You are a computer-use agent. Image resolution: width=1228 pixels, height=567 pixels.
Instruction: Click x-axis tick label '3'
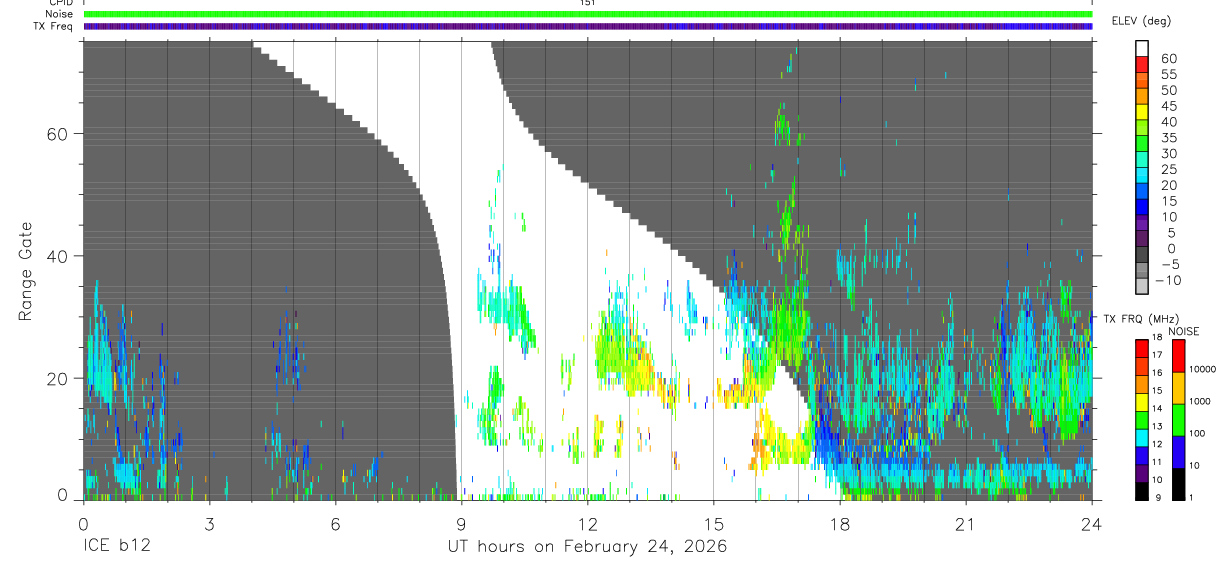coord(209,525)
